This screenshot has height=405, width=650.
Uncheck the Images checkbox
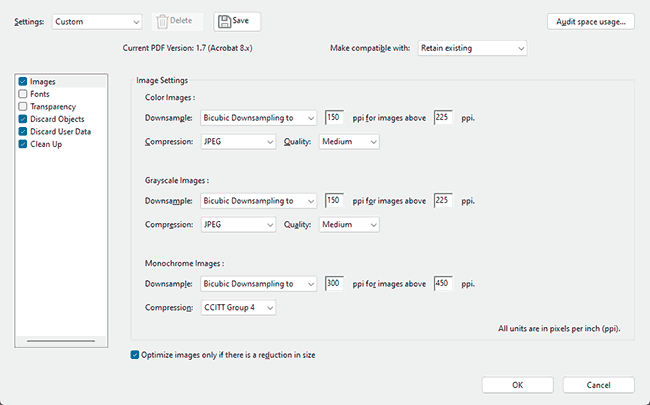pos(23,81)
